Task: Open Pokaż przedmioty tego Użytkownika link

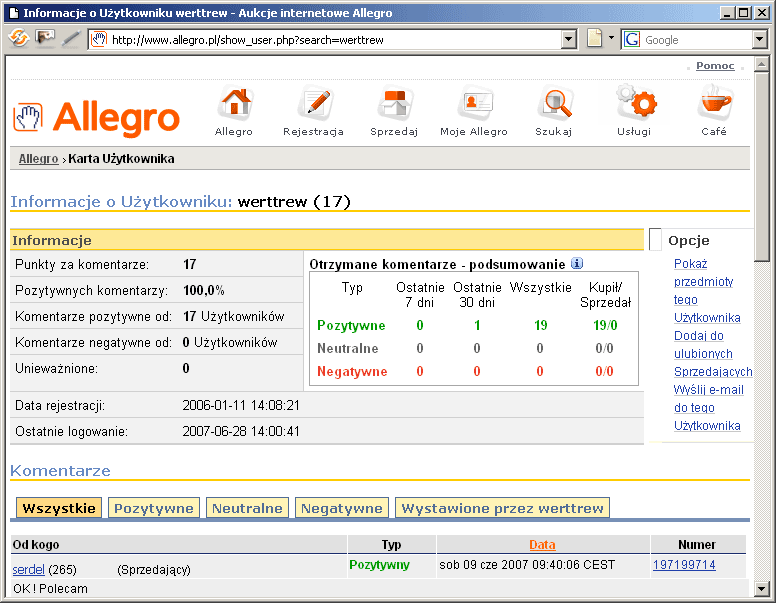Action: point(707,291)
